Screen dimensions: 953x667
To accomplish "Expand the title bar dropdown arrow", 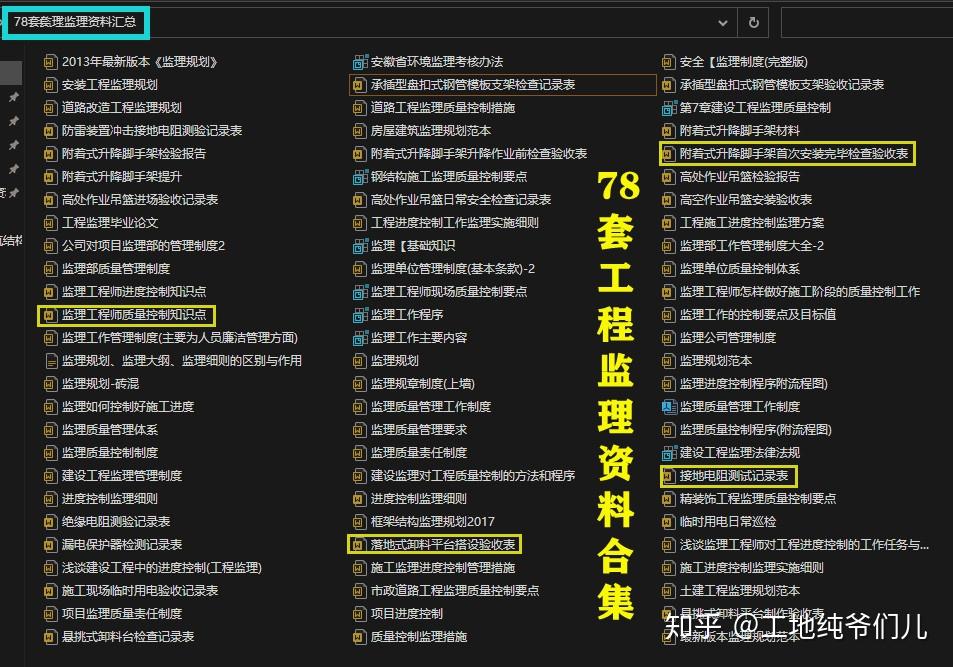I will 724,22.
